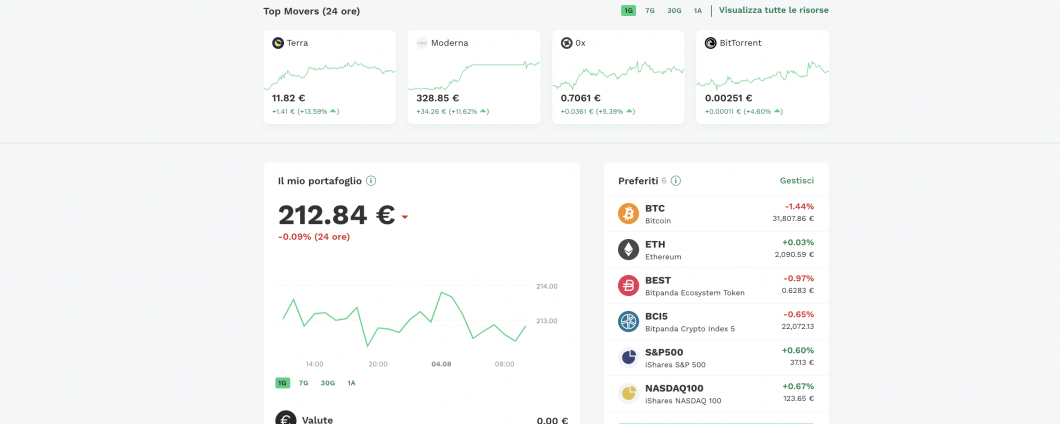
Task: Click the NASDAQ100 symbol label
Action: 674,388
